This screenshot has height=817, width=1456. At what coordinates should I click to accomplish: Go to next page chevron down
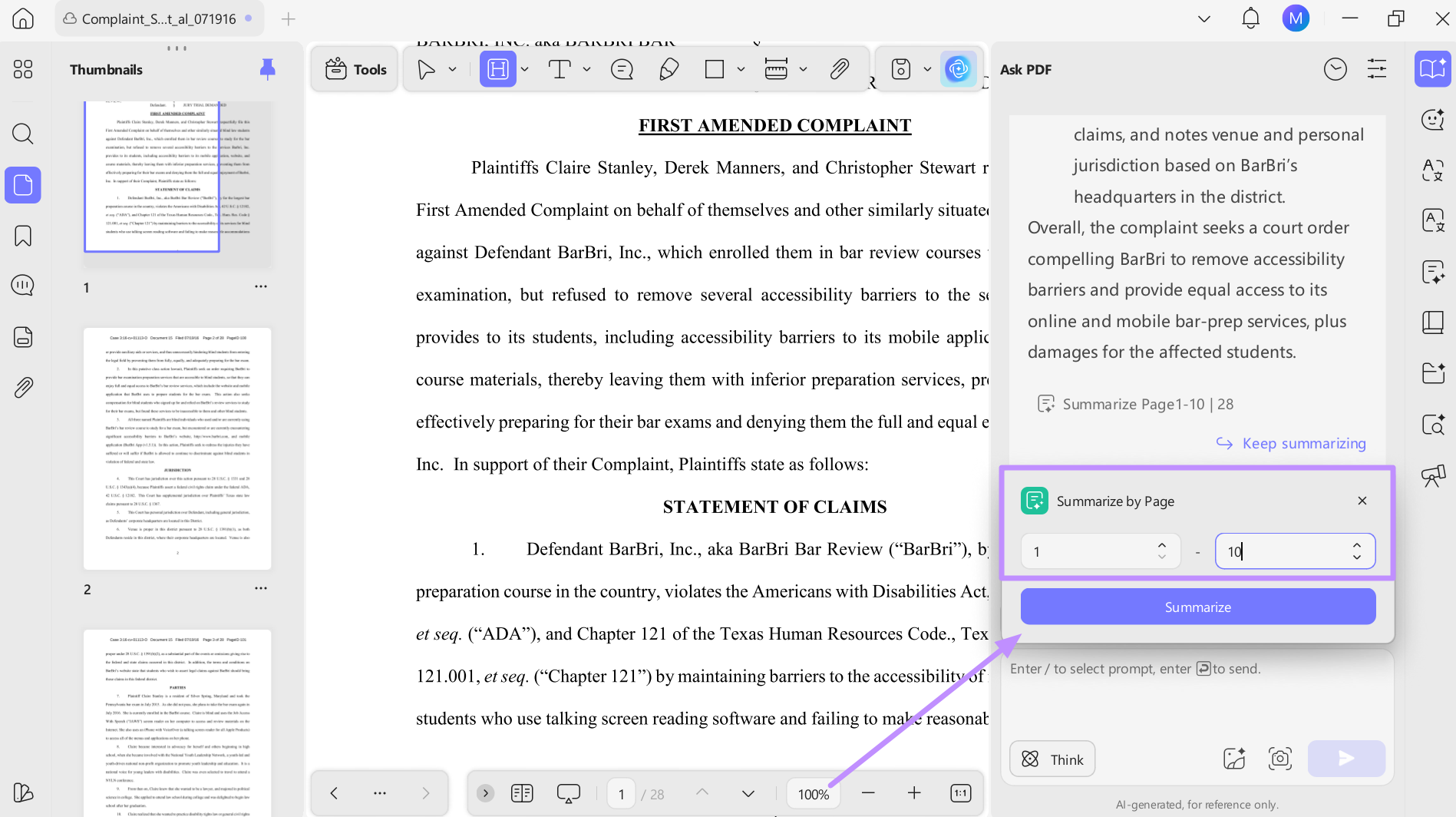[748, 793]
